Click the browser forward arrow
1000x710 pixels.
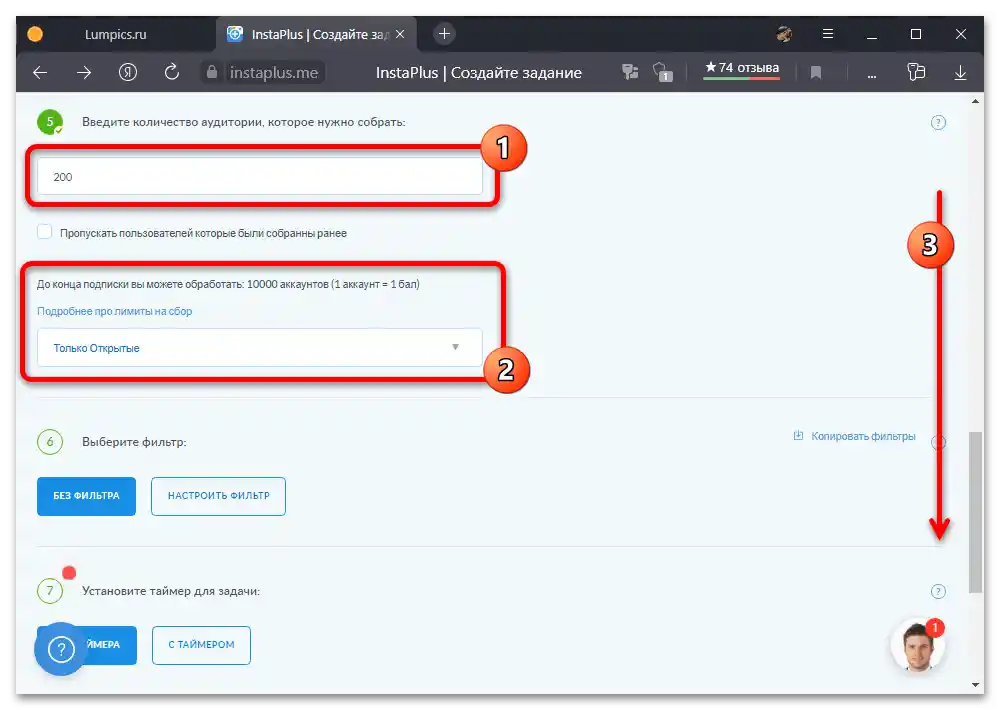84,73
